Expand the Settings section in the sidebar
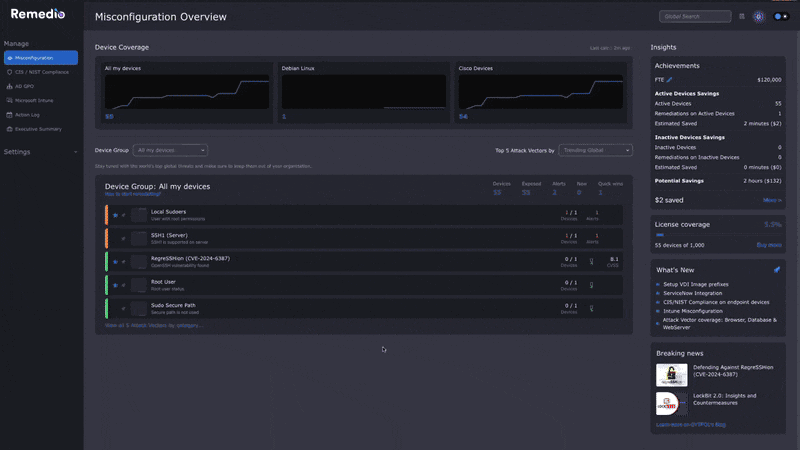This screenshot has width=800, height=450. point(41,152)
